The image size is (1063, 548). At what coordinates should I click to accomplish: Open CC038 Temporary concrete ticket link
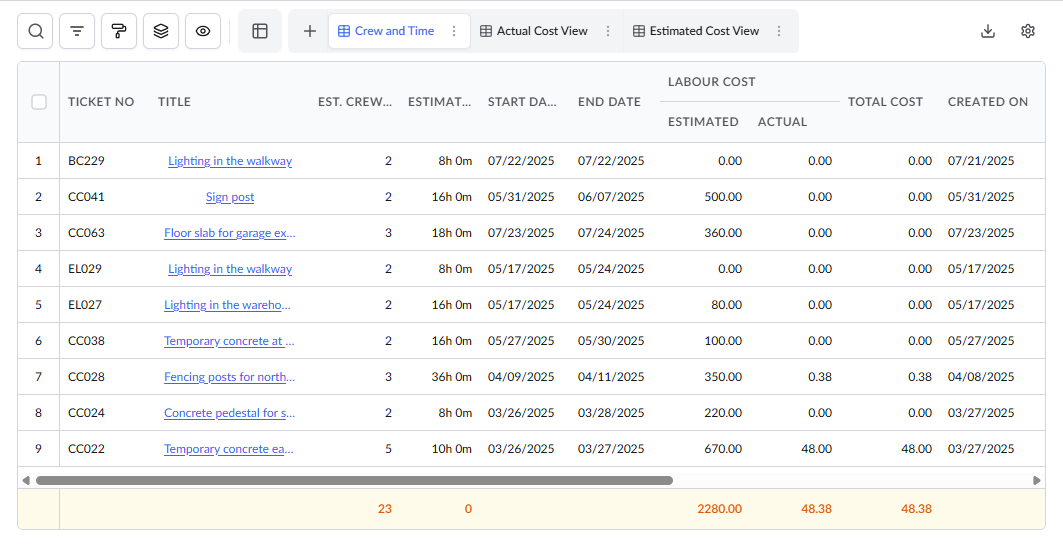229,340
